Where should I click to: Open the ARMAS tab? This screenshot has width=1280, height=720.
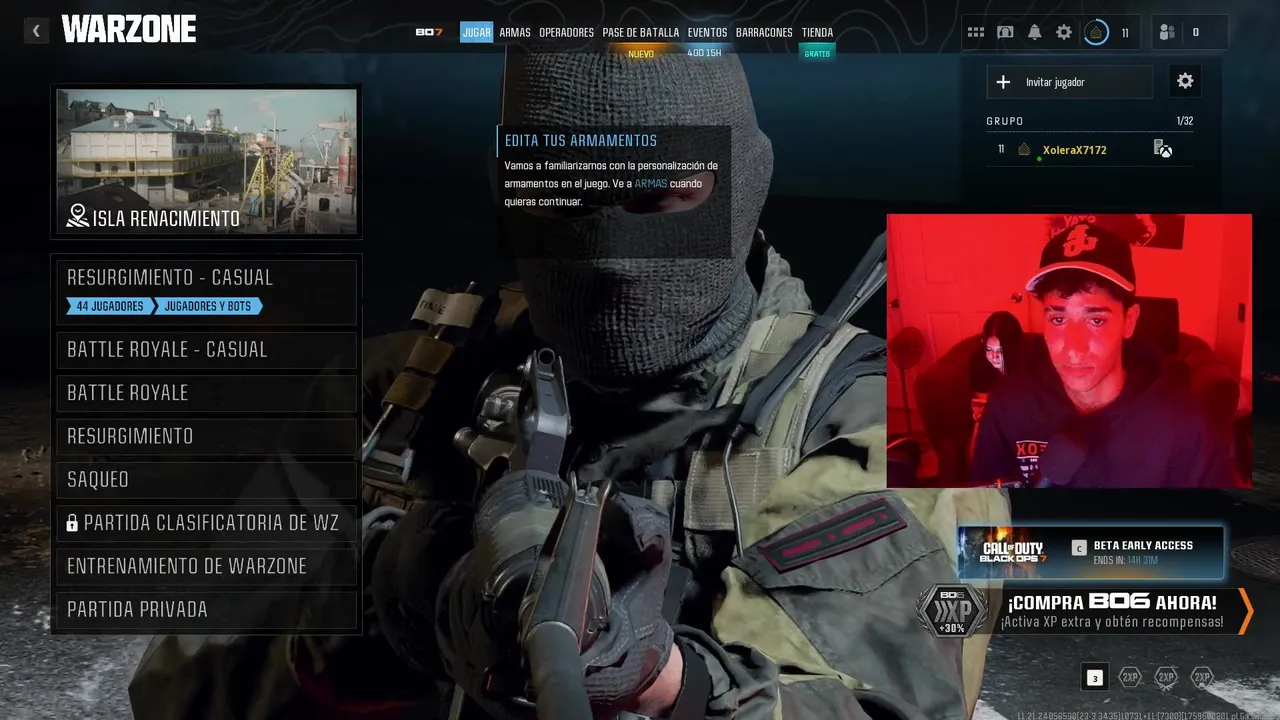click(515, 32)
